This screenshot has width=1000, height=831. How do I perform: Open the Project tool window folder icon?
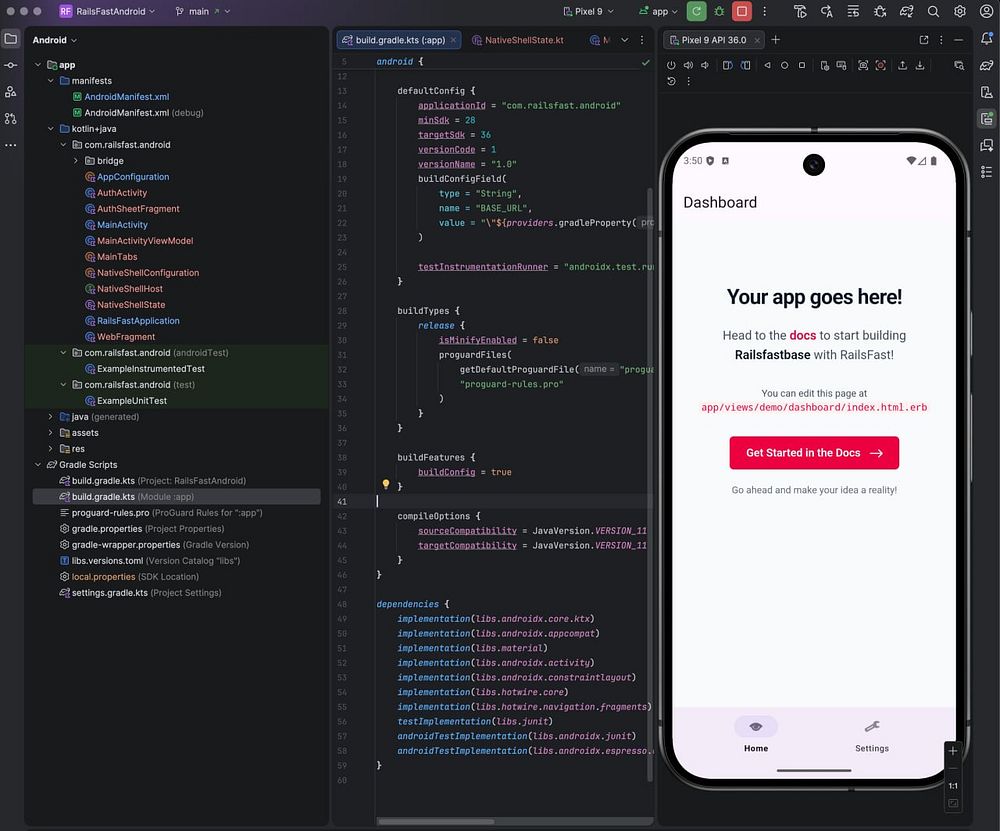pos(11,38)
